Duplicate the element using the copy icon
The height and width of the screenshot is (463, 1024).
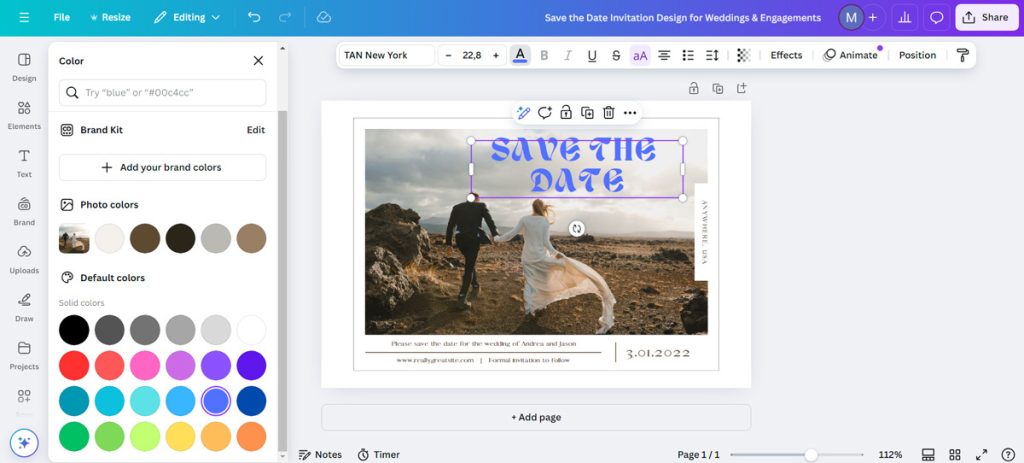[587, 113]
